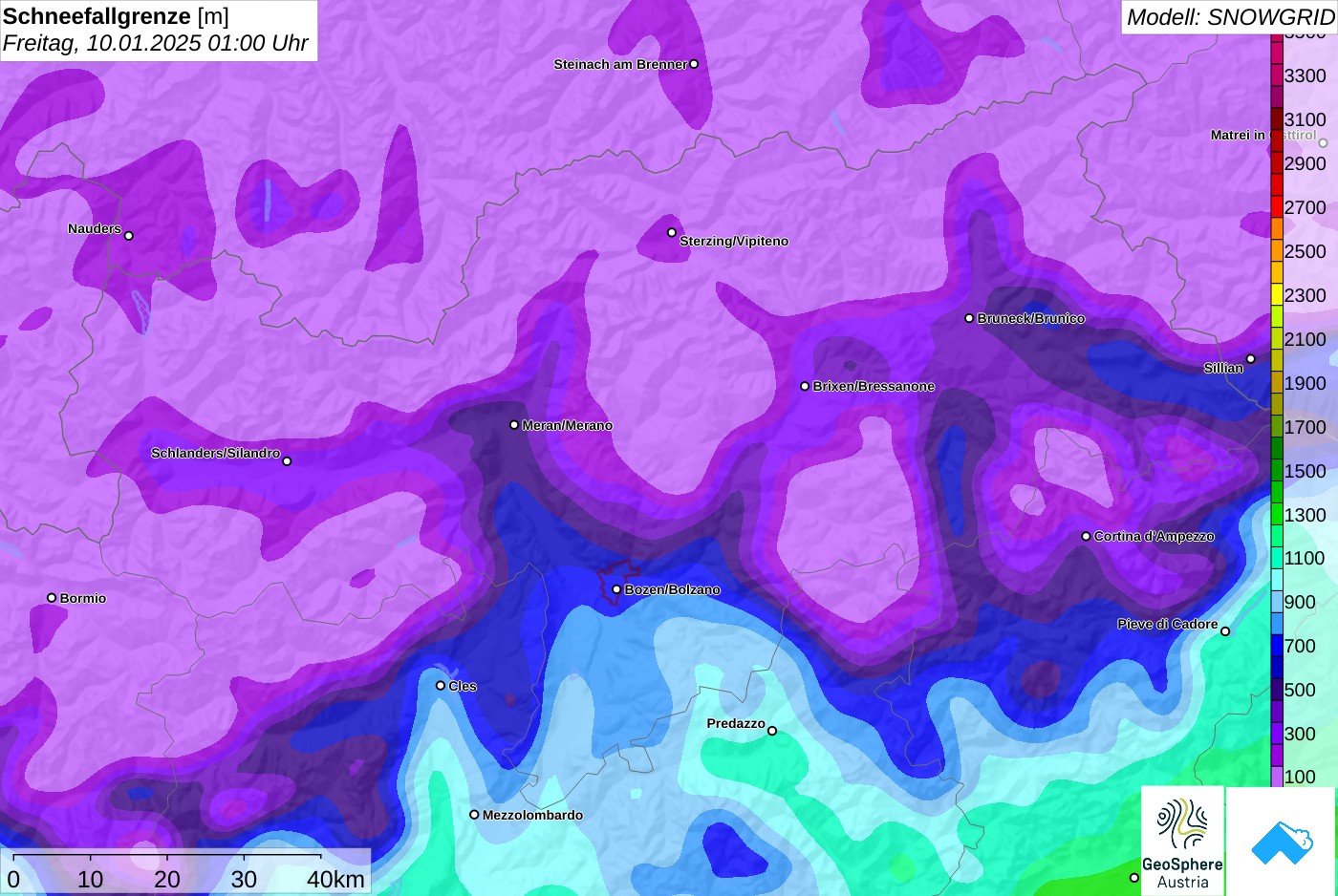Screen dimensions: 1338x896
Task: Click the Sterzing/Vipiteno marker dot
Action: pos(672,232)
